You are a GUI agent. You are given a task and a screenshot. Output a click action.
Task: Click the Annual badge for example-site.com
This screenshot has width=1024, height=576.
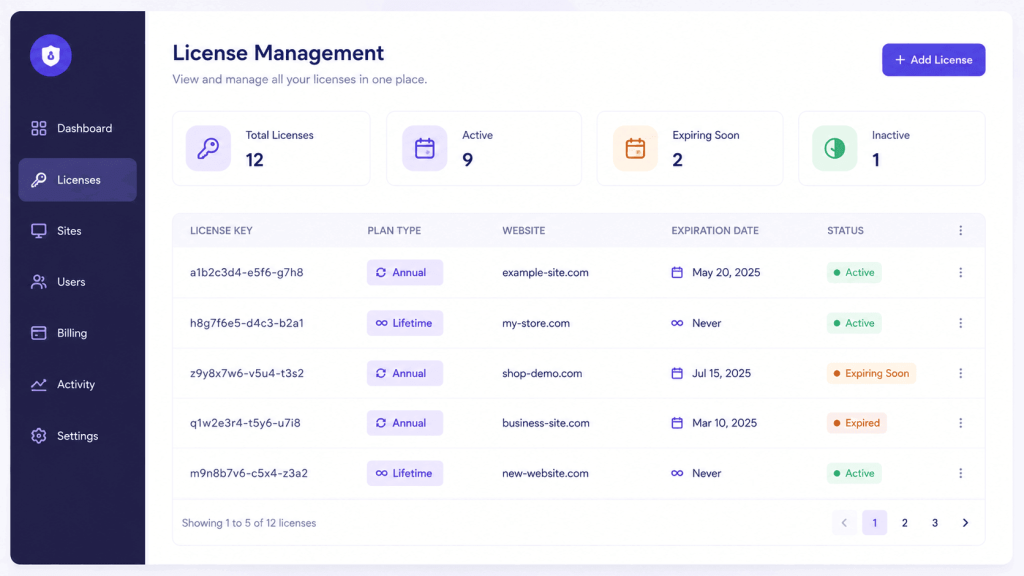(x=405, y=272)
